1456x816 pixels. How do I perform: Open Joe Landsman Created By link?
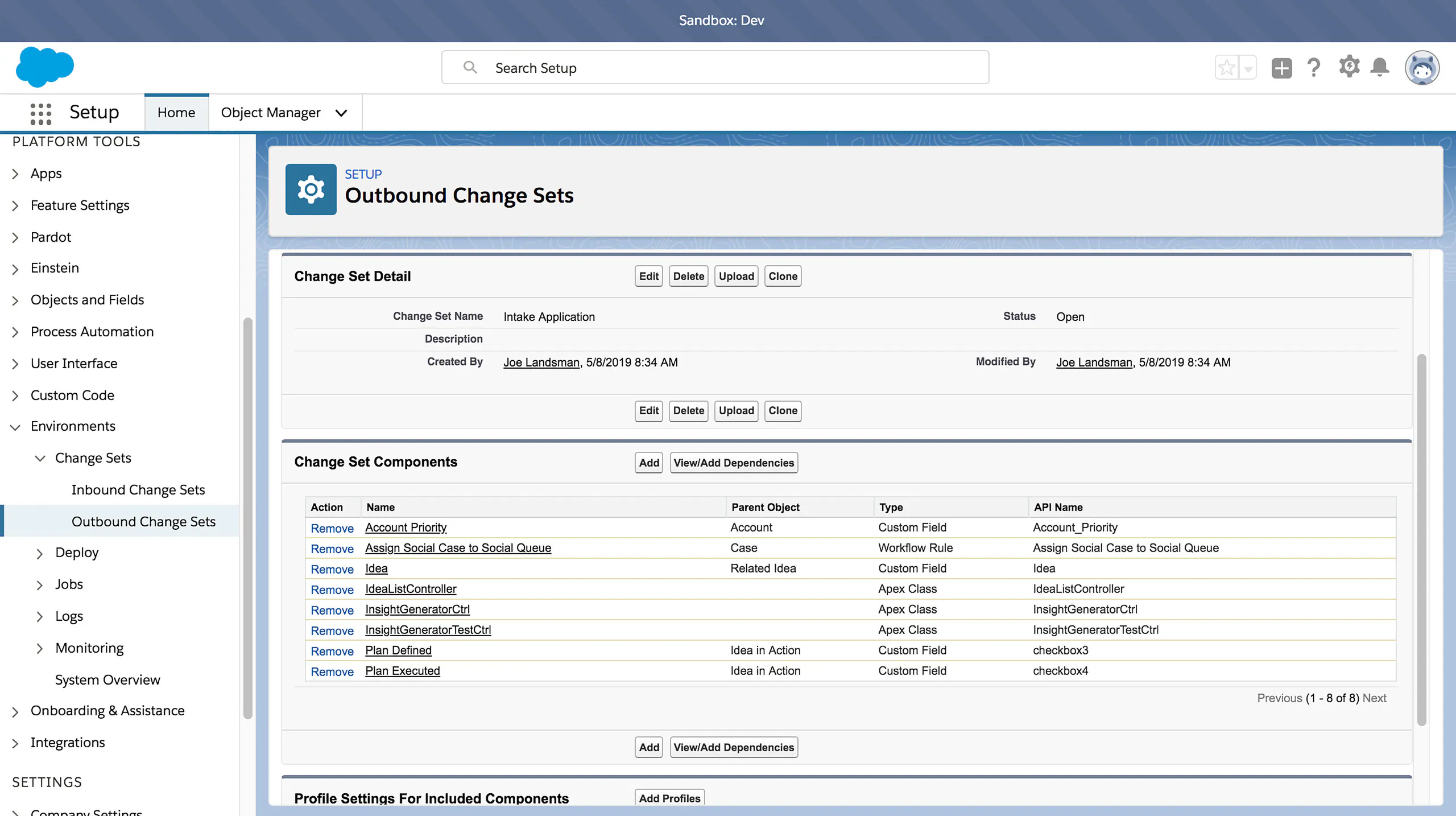[541, 362]
